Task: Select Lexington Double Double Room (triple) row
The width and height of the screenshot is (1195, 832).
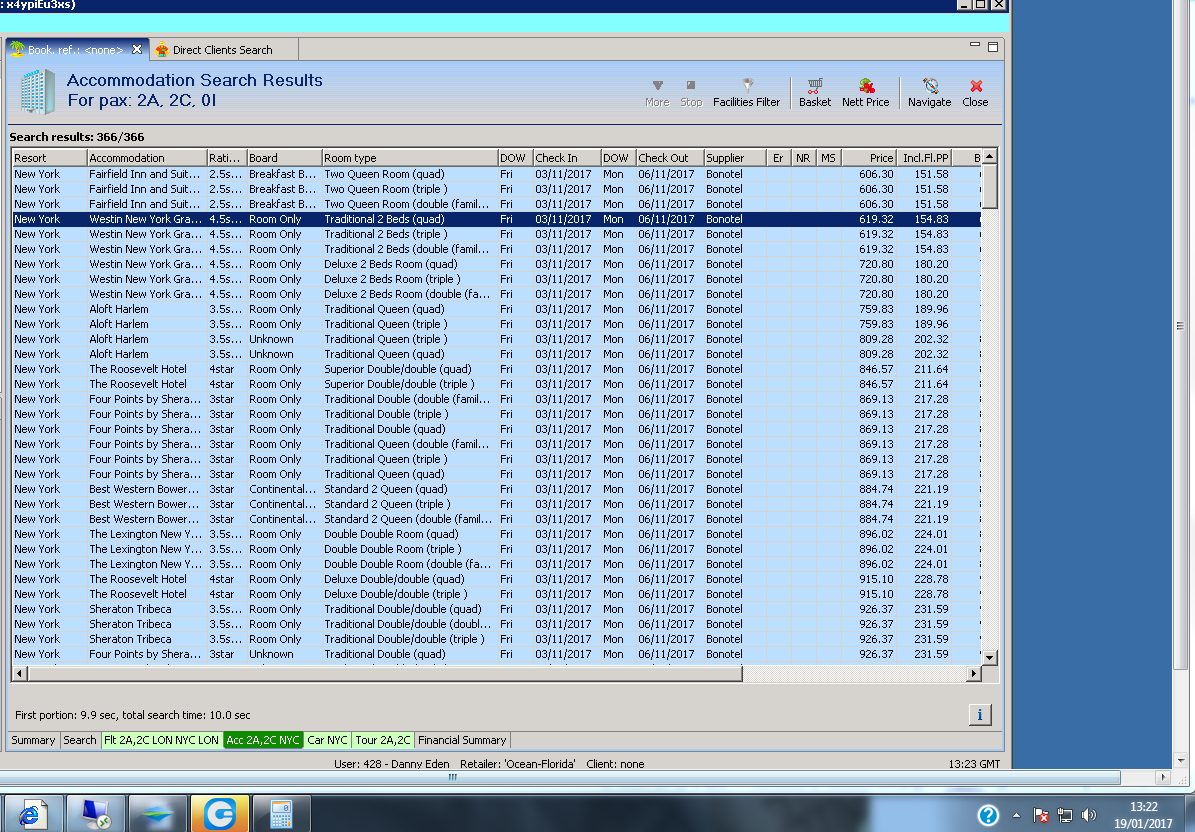Action: click(496, 549)
